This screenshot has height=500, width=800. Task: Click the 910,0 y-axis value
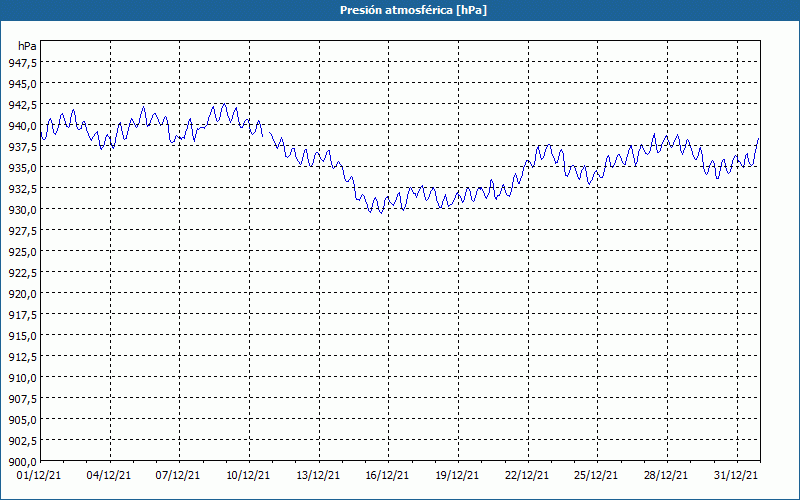click(22, 378)
